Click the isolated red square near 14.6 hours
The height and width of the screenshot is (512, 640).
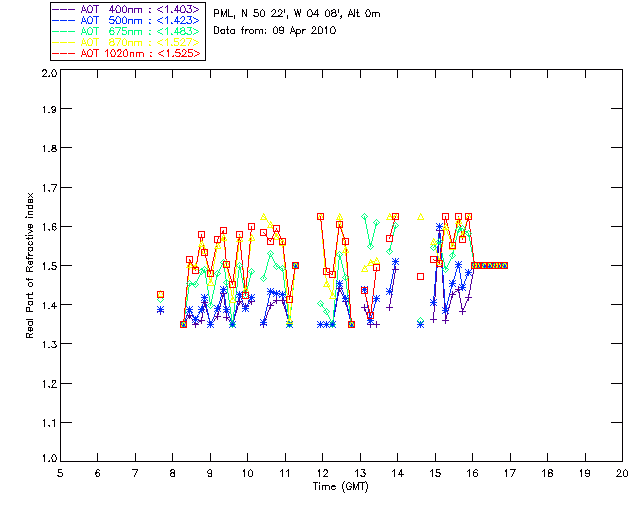(x=420, y=277)
